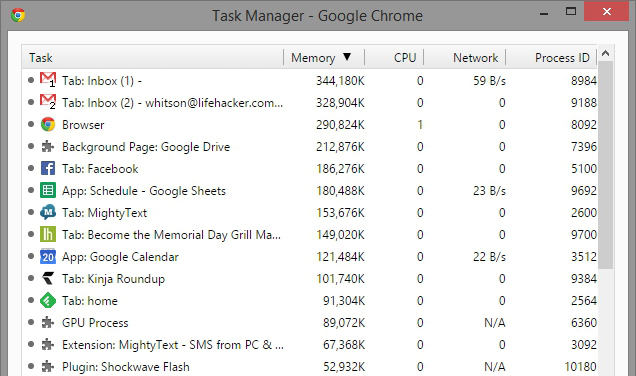
Task: Click process ID 10180
Action: (x=580, y=367)
